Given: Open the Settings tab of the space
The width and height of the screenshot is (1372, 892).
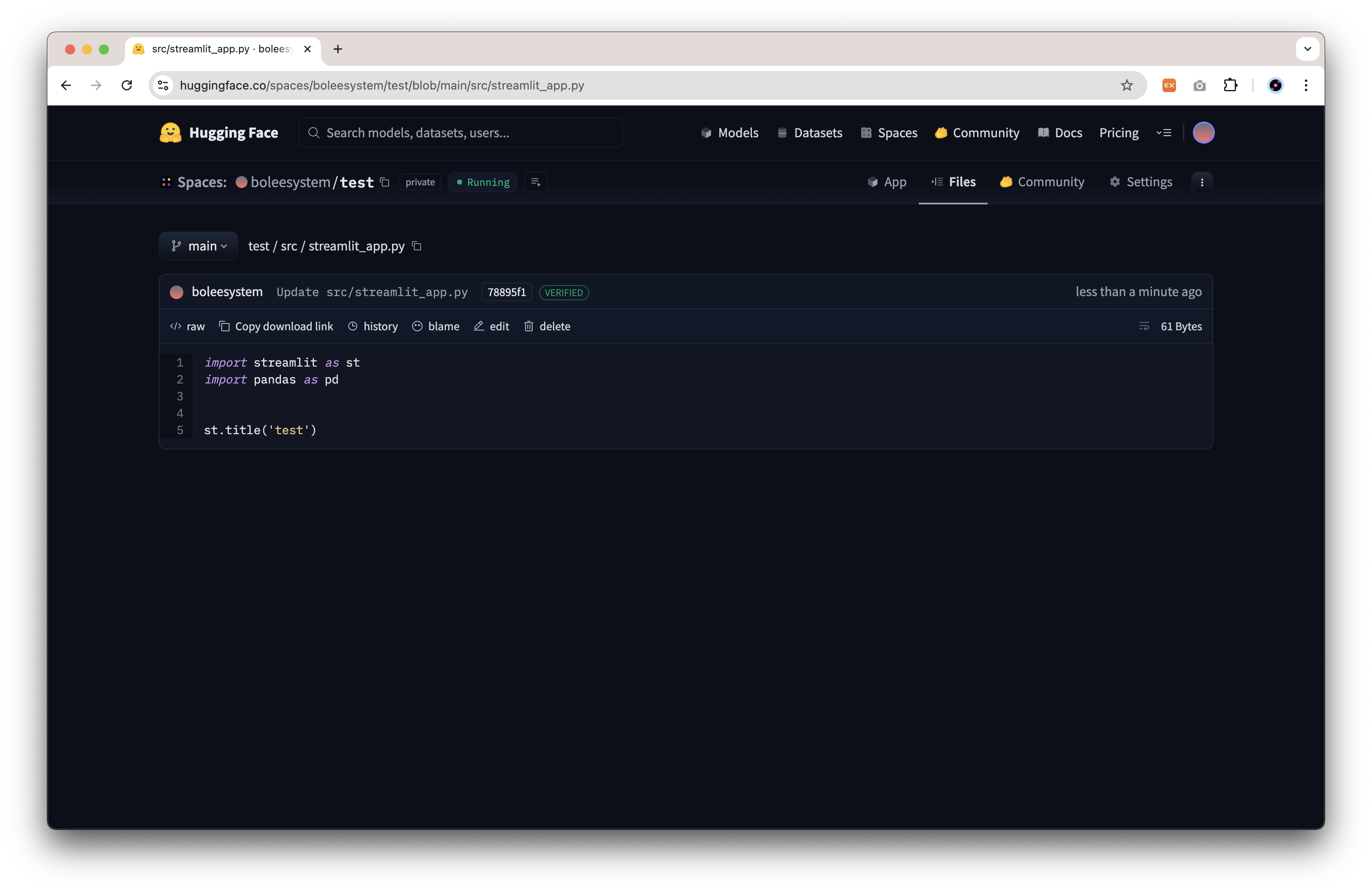Looking at the screenshot, I should [1141, 182].
